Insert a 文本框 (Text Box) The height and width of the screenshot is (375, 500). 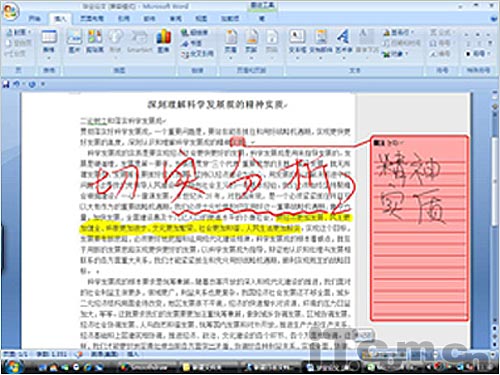point(297,43)
